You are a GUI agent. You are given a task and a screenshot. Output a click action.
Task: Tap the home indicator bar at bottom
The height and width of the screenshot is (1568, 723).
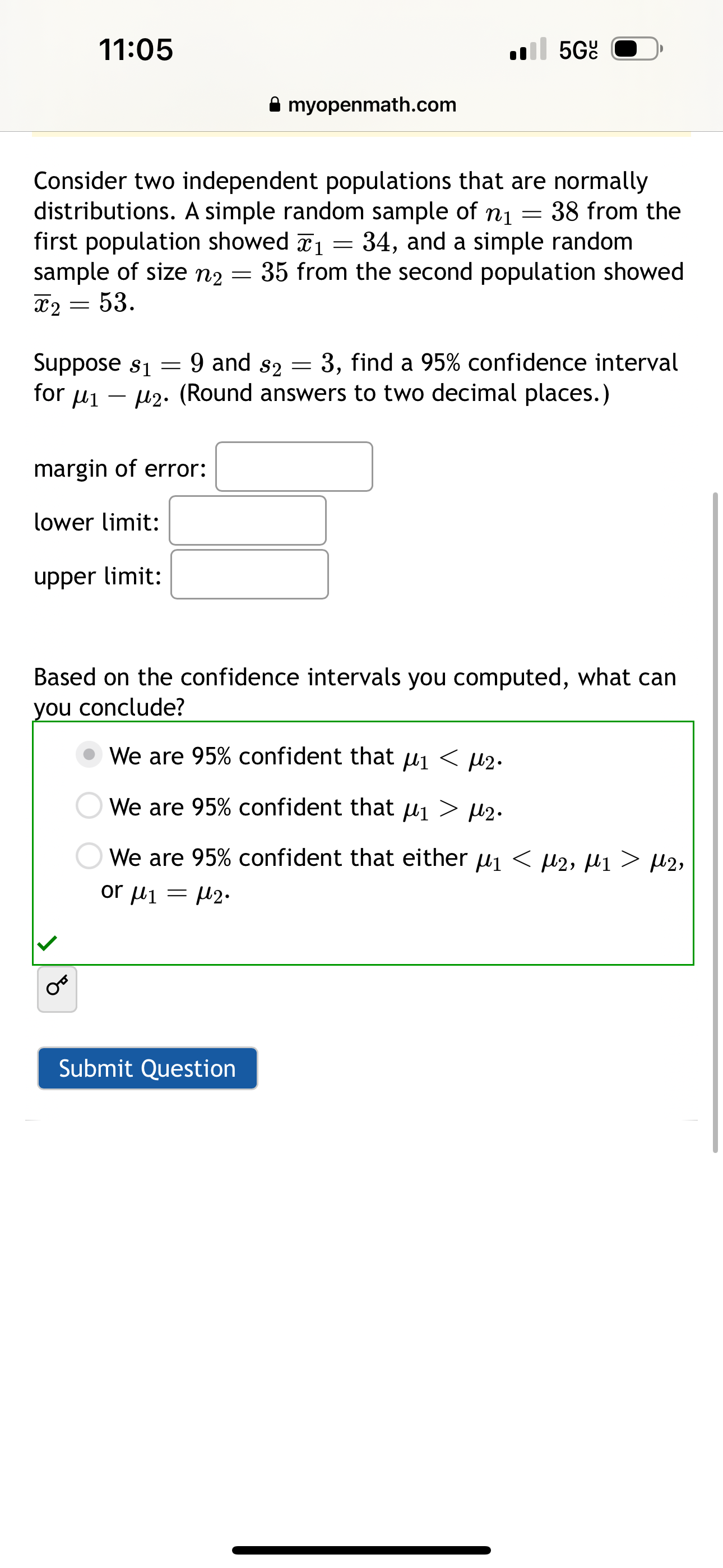pos(361,1549)
